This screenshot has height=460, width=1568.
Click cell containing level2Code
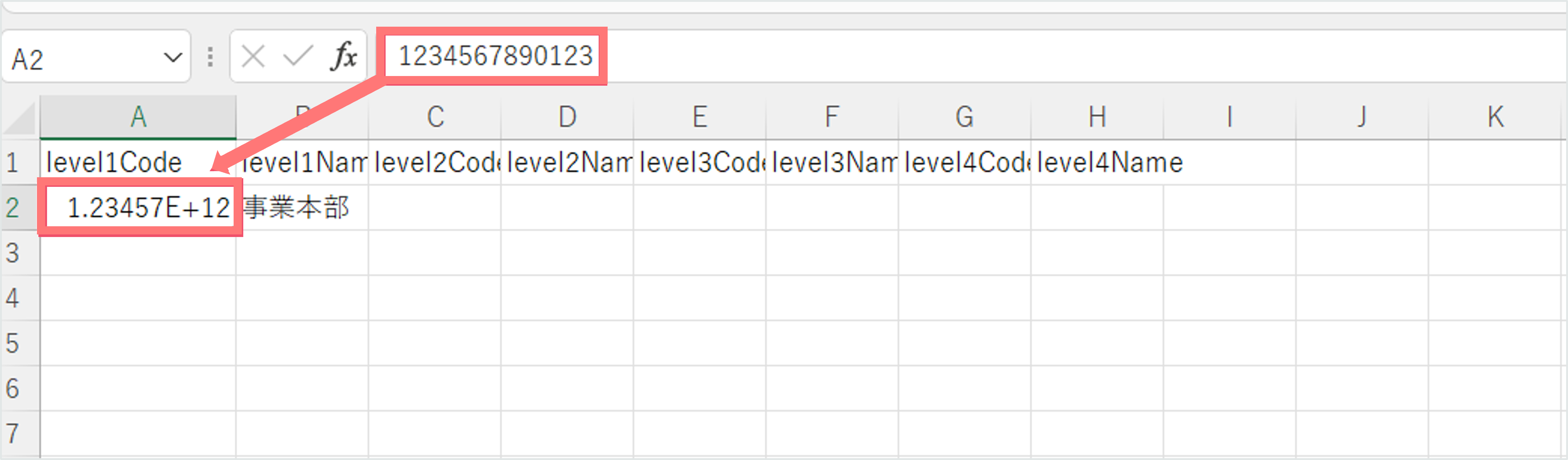434,162
